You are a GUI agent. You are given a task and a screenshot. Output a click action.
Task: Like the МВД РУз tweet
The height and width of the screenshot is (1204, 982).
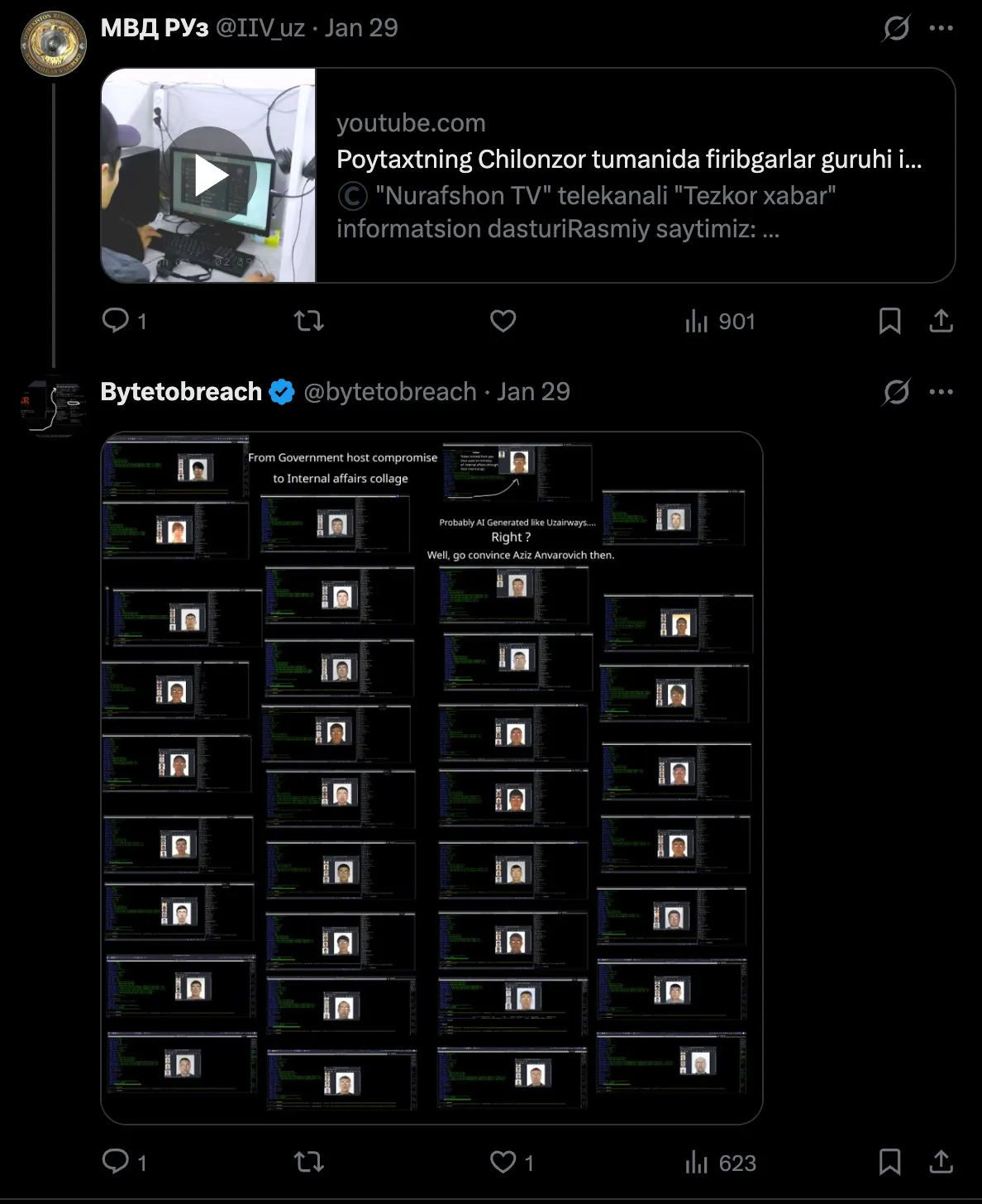503,321
